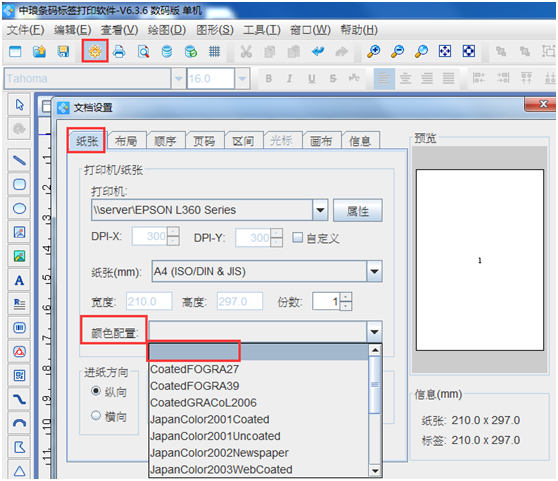Select 横向 paper feed radio button
Viewport: 558px width, 481px height.
click(x=96, y=415)
